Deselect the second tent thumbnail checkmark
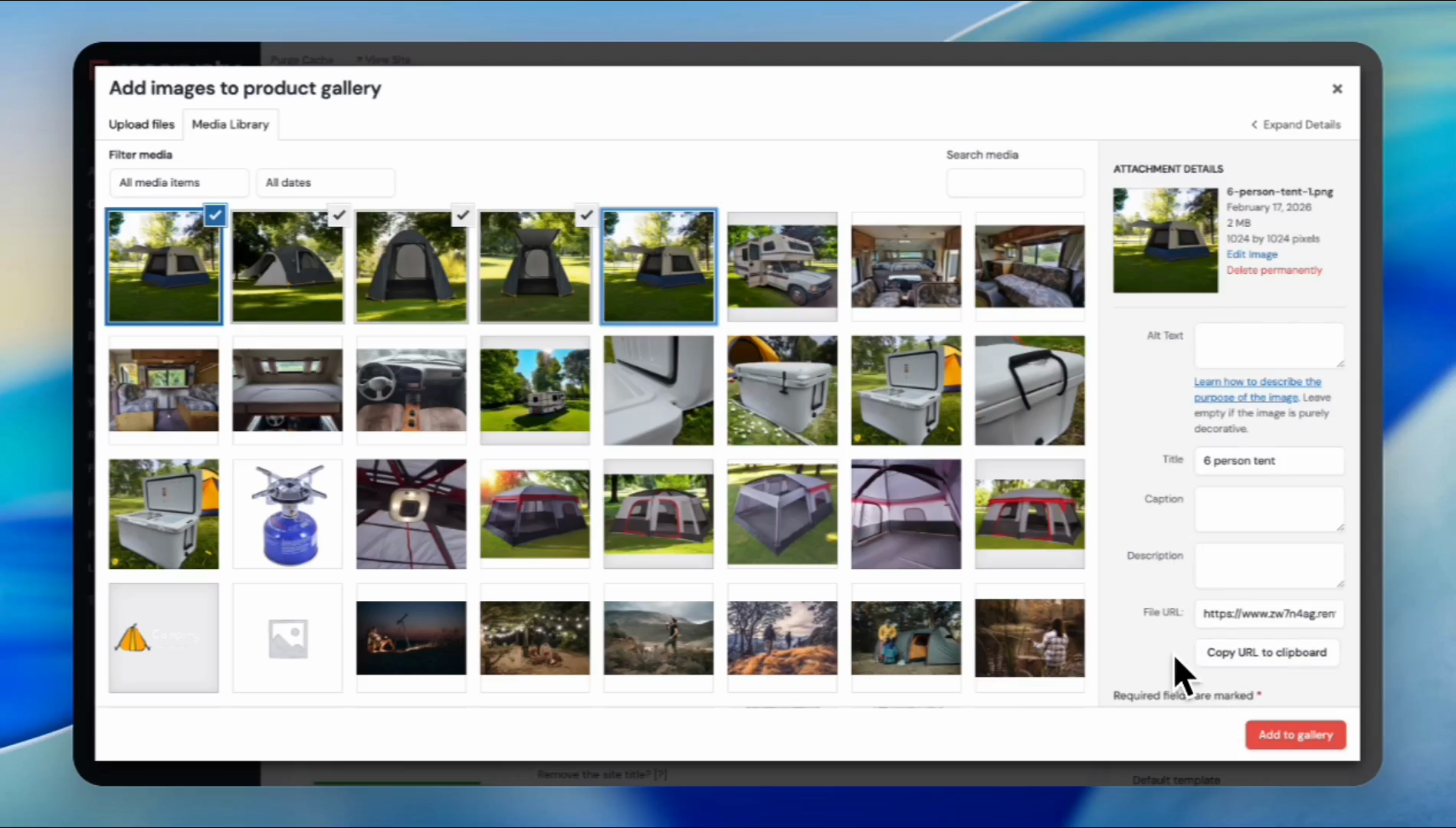The image size is (1456, 828). (339, 215)
